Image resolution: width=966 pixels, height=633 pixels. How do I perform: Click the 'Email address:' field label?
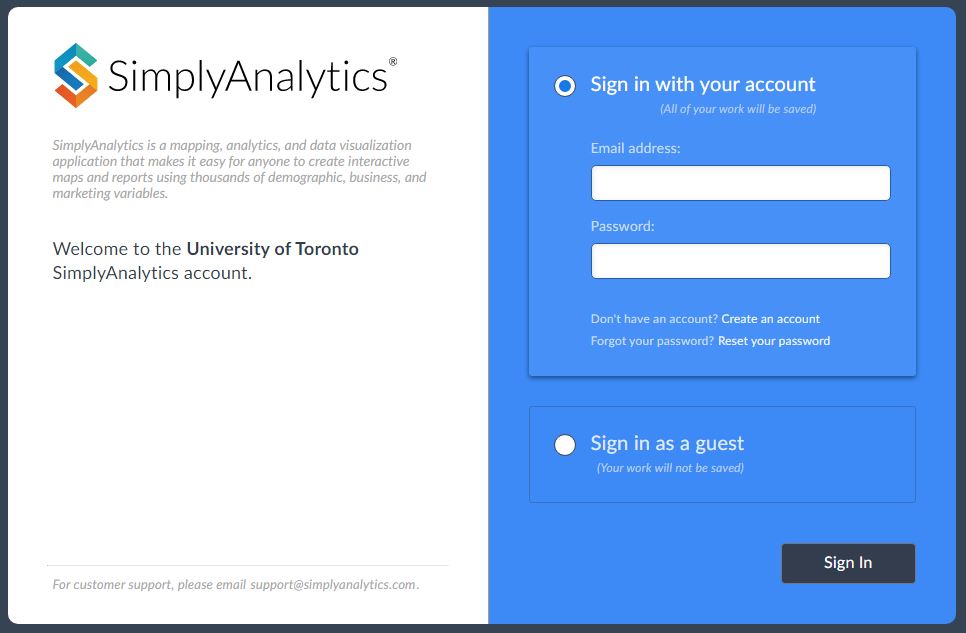coord(635,148)
